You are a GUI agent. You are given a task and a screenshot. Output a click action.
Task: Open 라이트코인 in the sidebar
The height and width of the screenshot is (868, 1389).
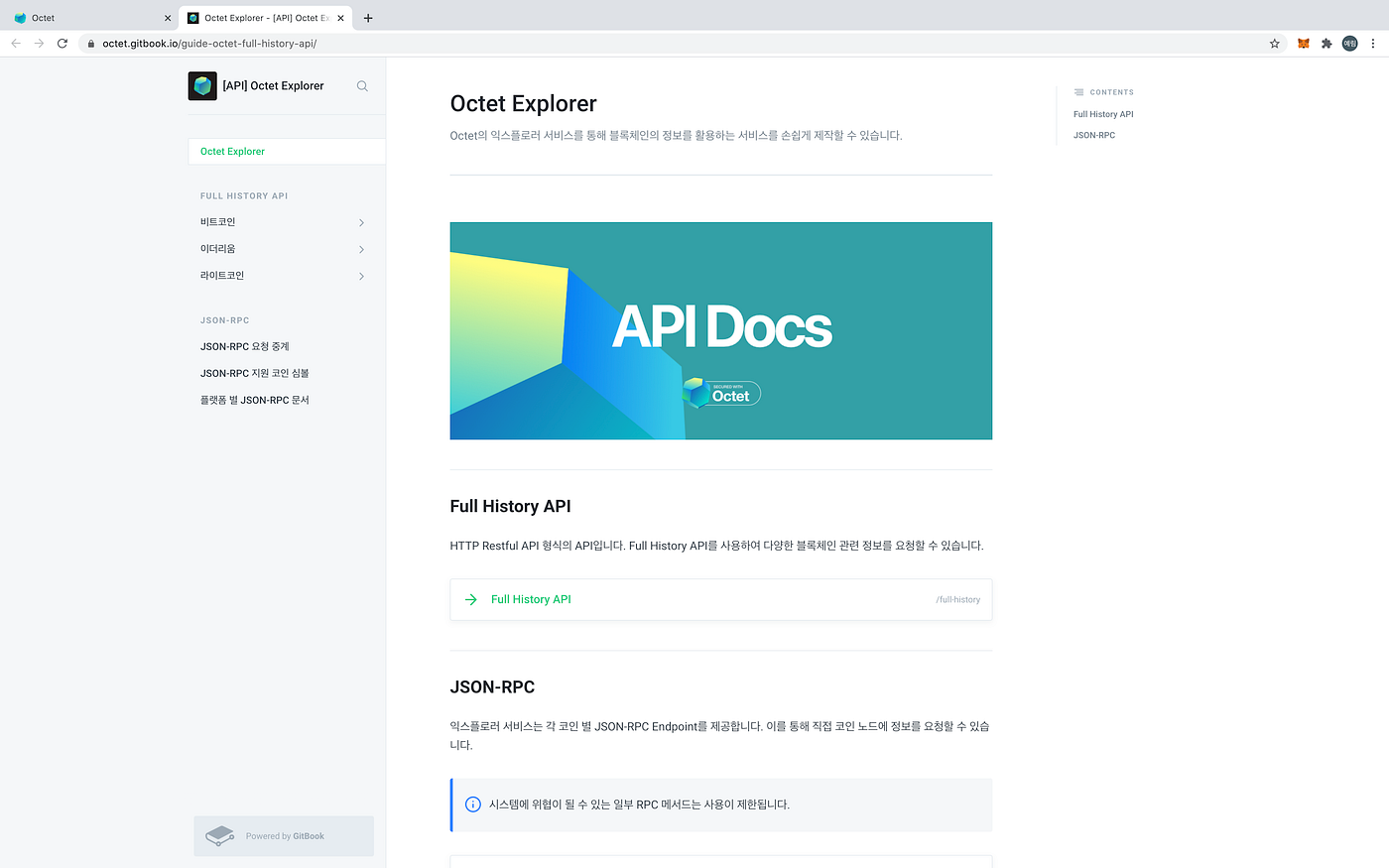coord(222,276)
